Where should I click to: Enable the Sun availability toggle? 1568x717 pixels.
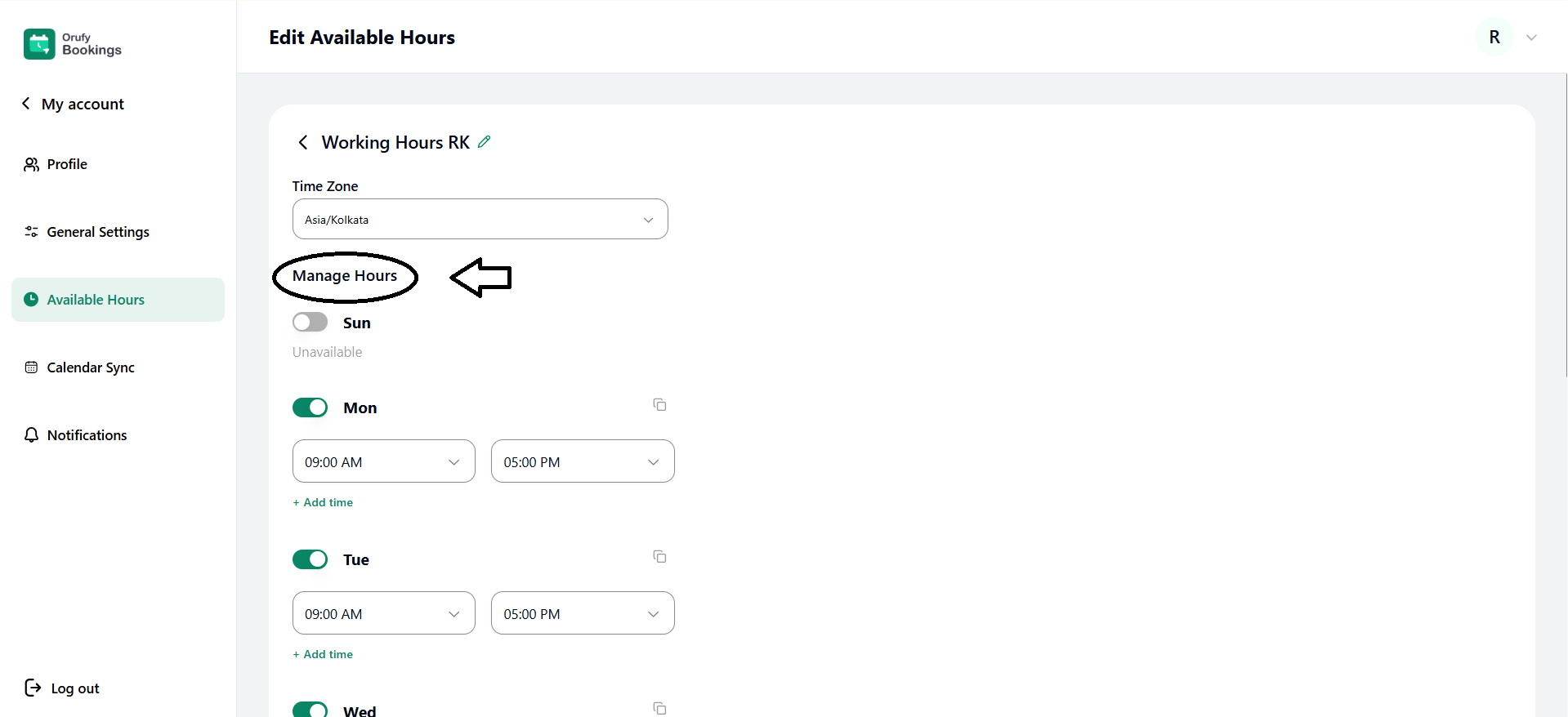point(310,323)
